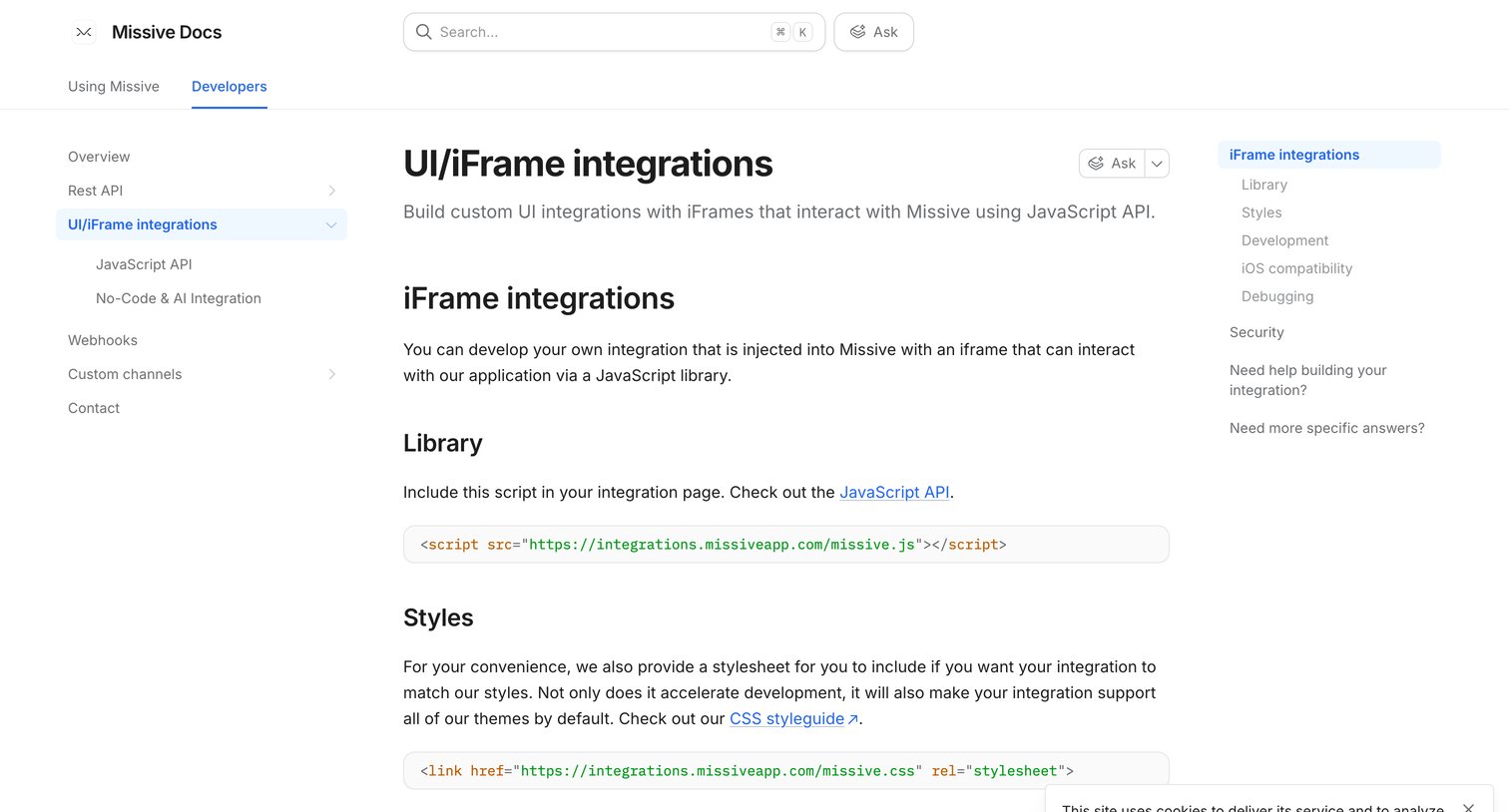Jump to Security in table of contents
Screen dimensions: 1509x812
1257,332
